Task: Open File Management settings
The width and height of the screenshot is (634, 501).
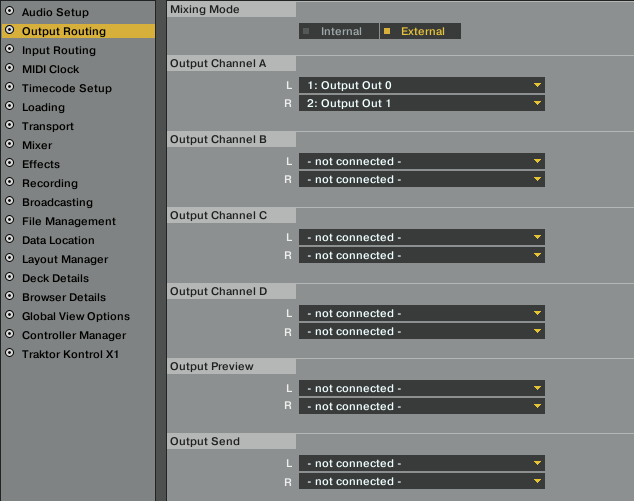Action: click(x=68, y=221)
